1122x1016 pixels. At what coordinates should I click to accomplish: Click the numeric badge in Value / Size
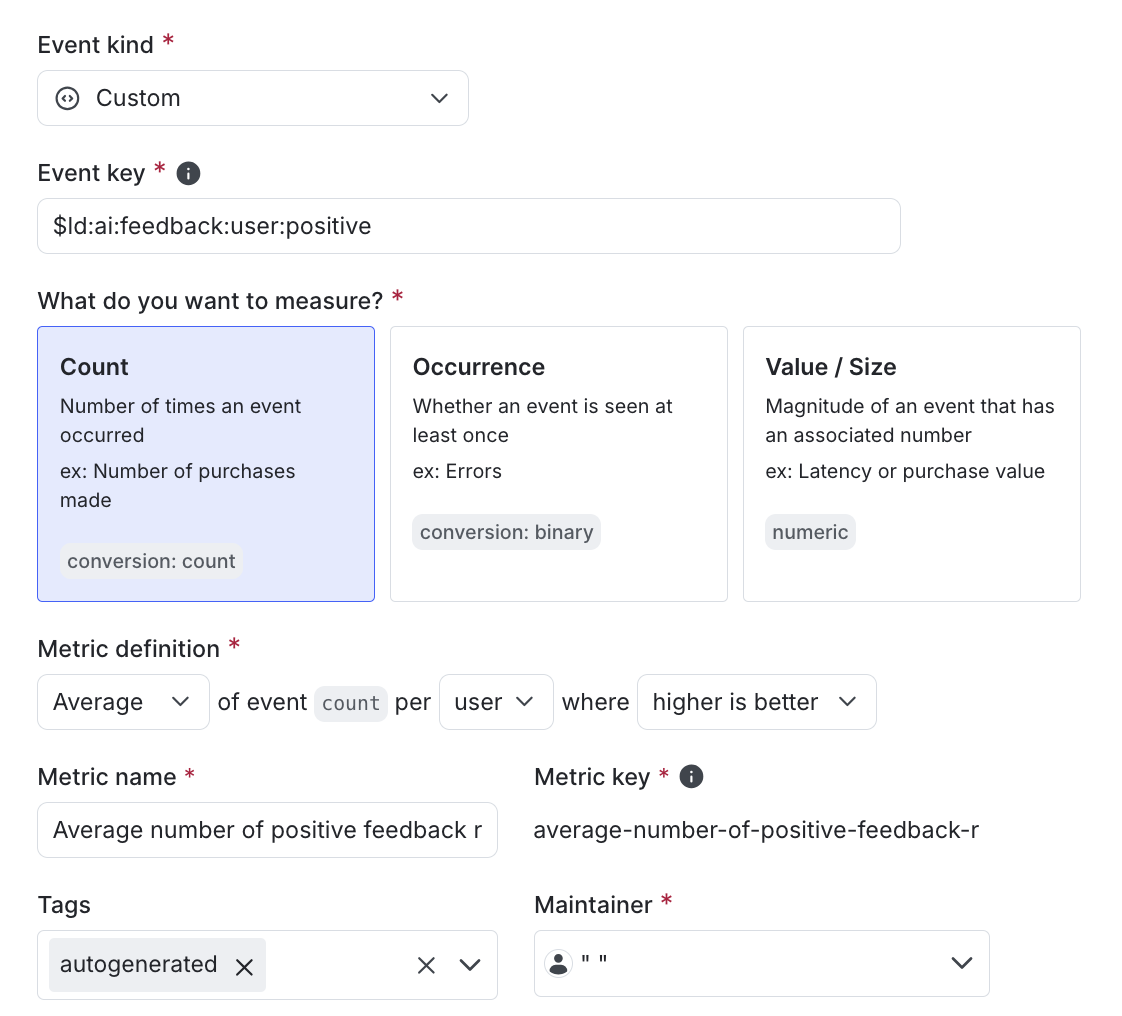pyautogui.click(x=810, y=532)
